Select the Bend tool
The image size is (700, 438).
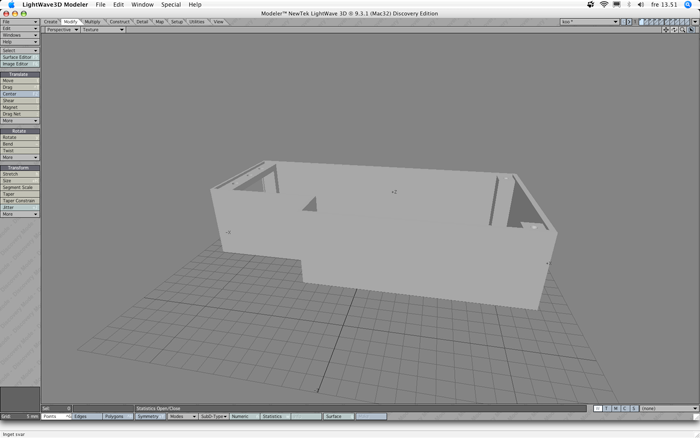20,144
